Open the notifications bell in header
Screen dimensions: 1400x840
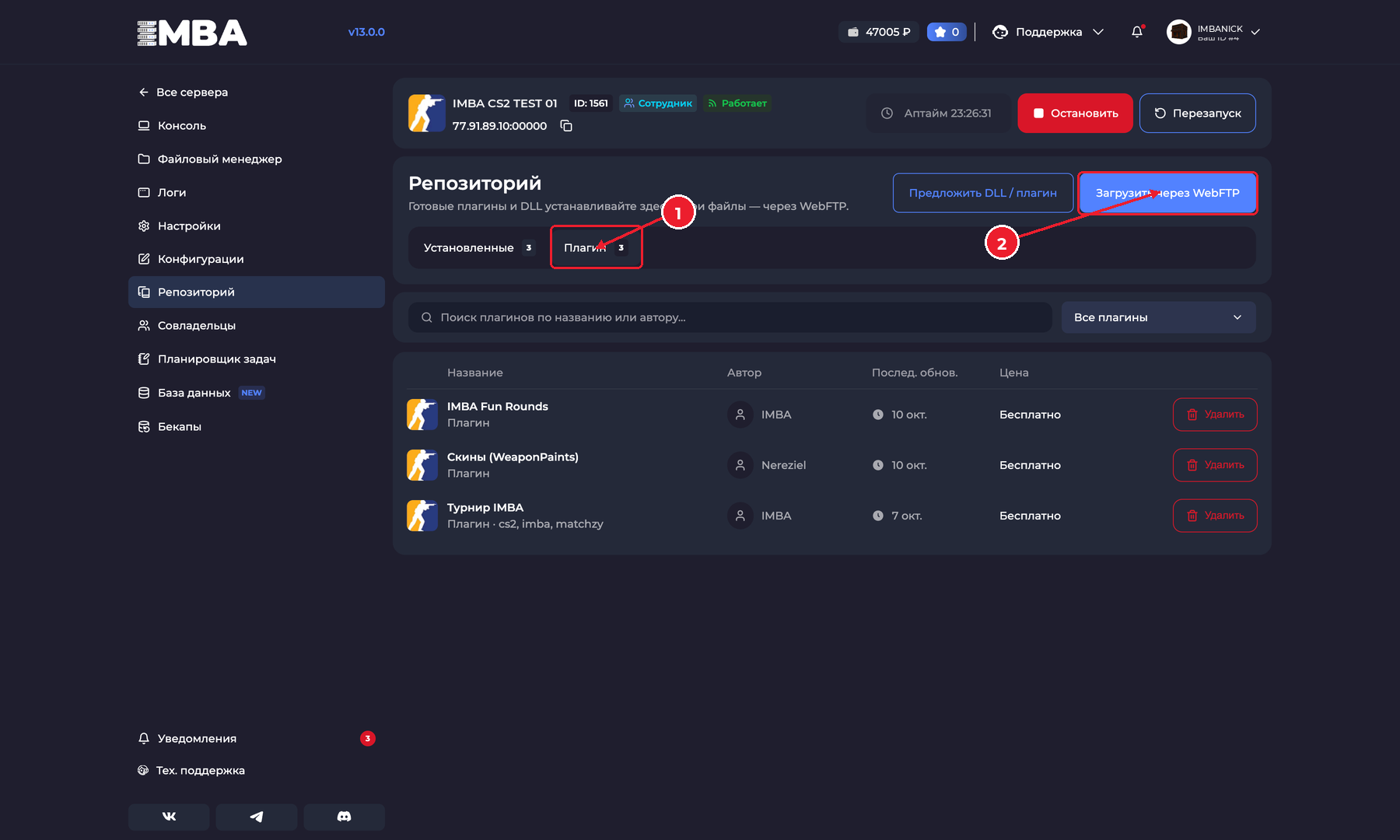point(1137,32)
